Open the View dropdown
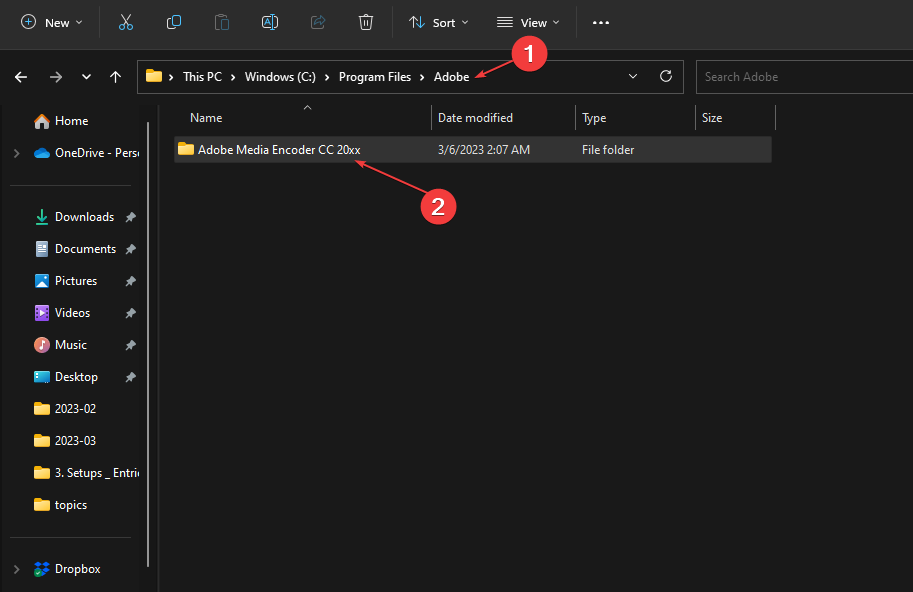Viewport: 913px width, 592px height. [x=527, y=21]
